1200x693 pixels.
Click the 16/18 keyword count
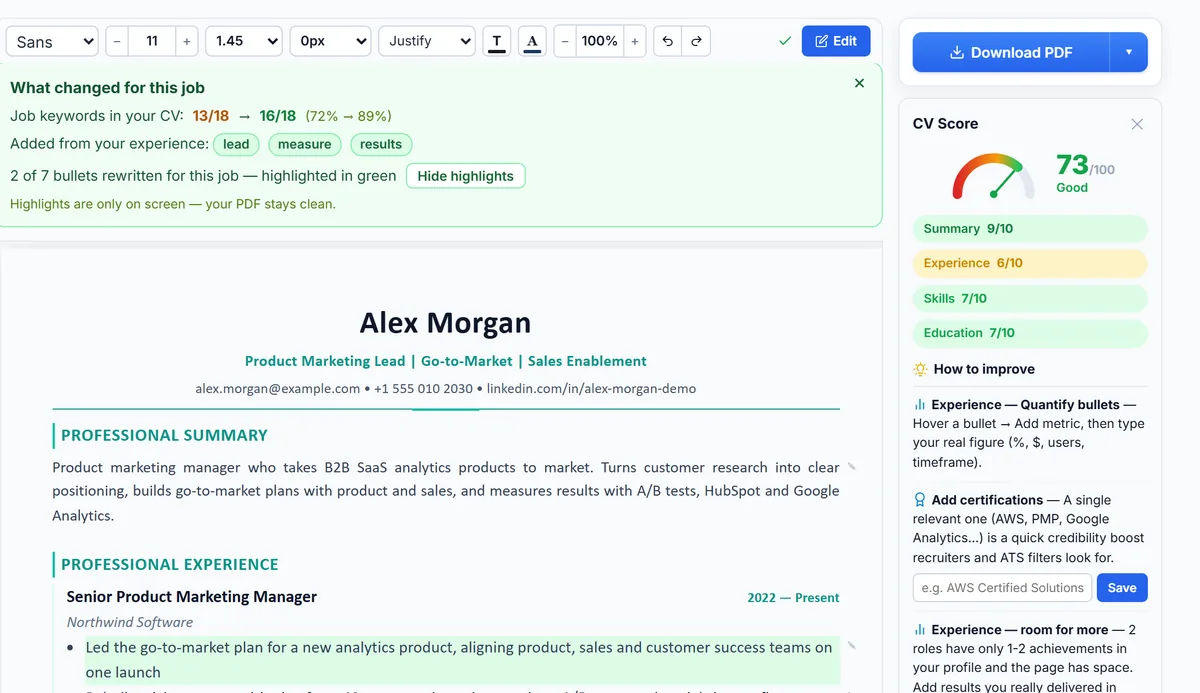[278, 116]
